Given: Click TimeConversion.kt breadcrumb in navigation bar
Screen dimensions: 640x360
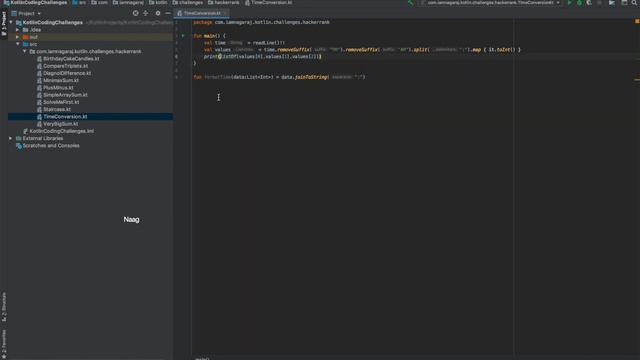Looking at the screenshot, I should click(x=269, y=2).
